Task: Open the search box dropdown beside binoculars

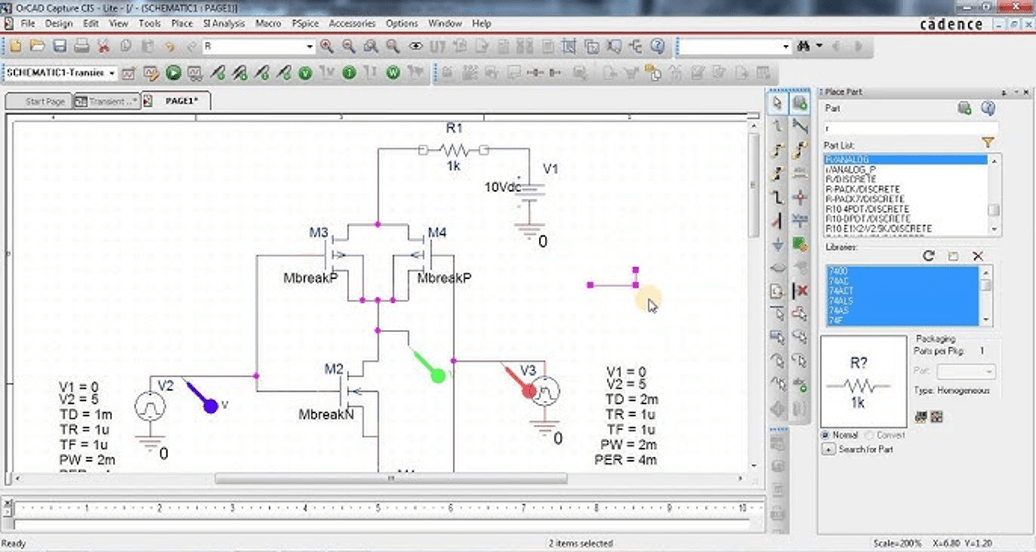Action: pyautogui.click(x=786, y=46)
